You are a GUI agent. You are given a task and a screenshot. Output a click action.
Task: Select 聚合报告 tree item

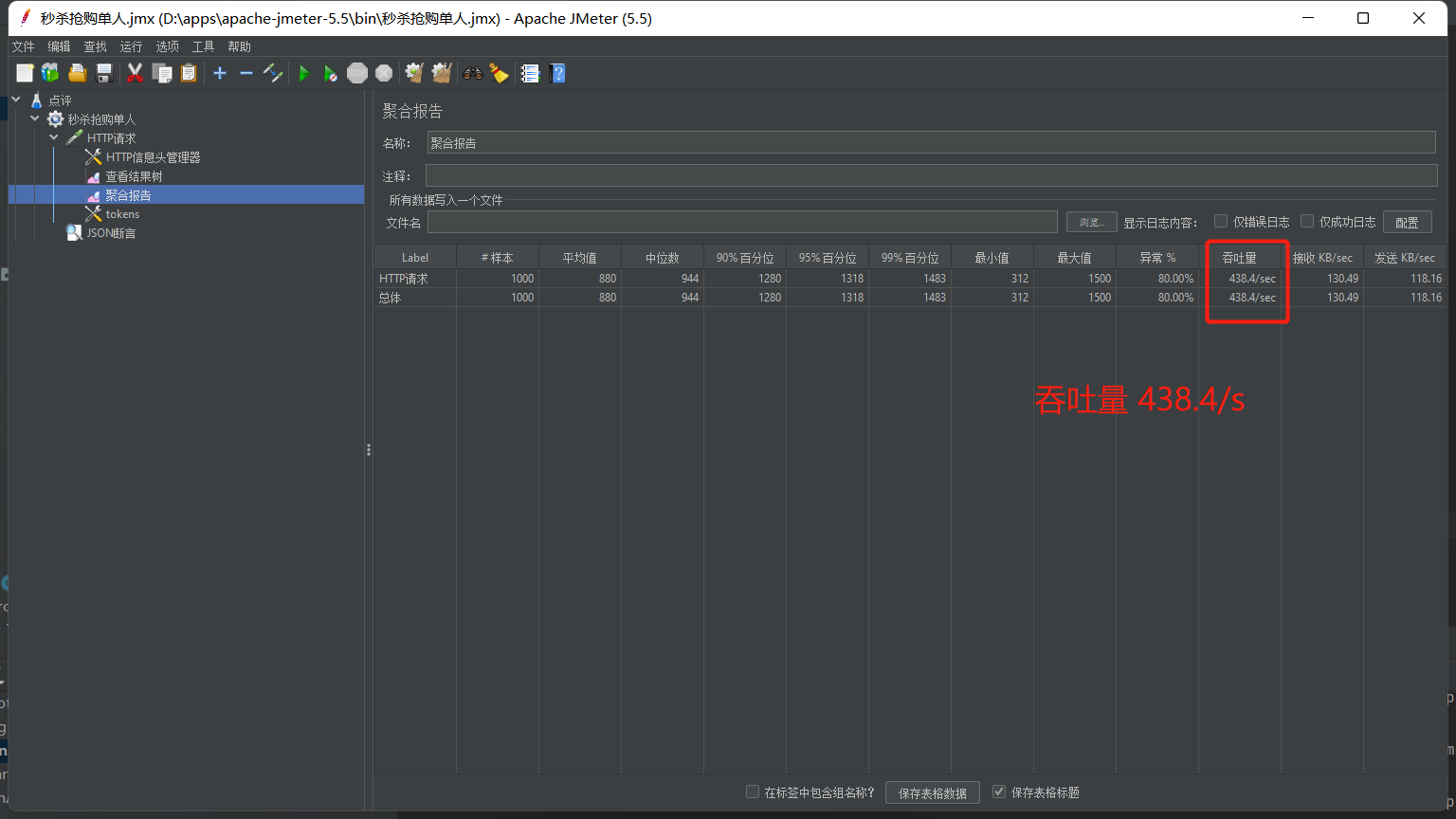click(128, 194)
